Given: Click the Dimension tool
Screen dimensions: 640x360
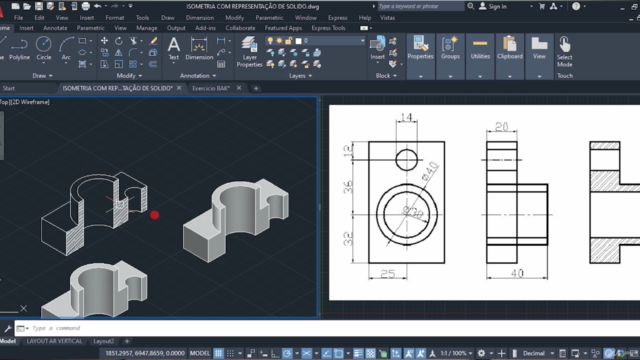Looking at the screenshot, I should click(x=199, y=48).
